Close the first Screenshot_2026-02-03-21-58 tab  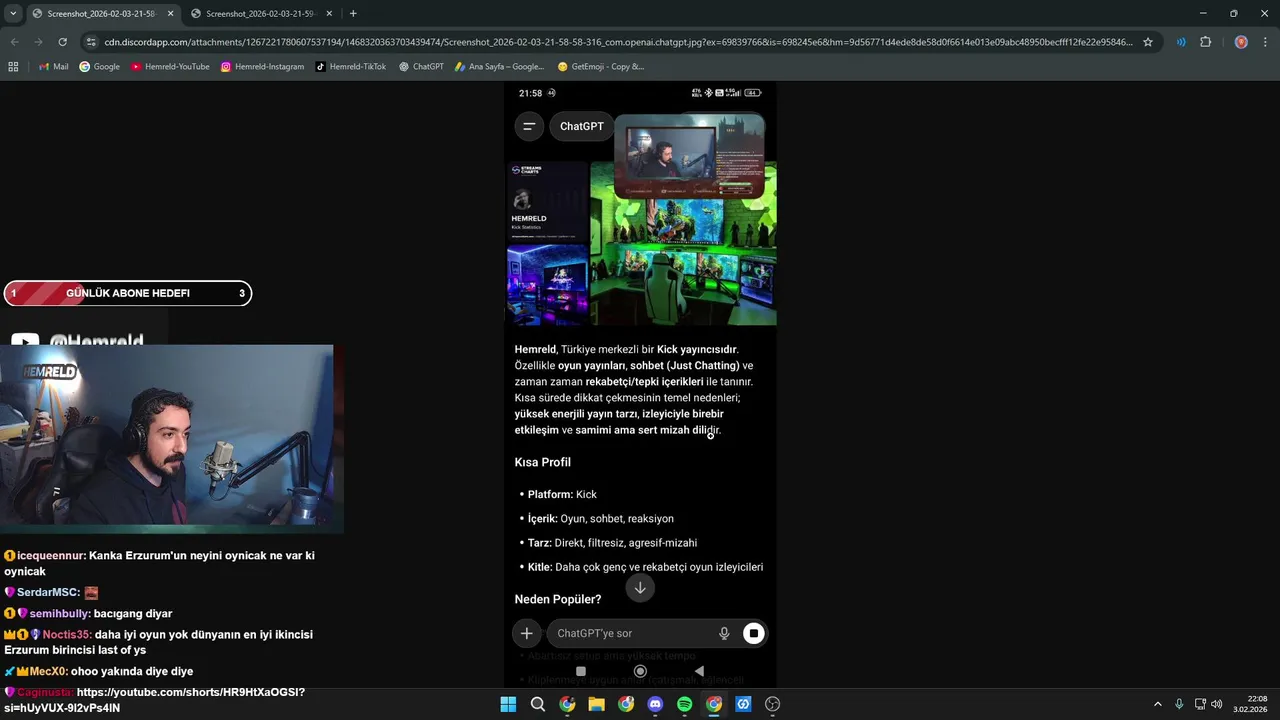[x=170, y=14]
